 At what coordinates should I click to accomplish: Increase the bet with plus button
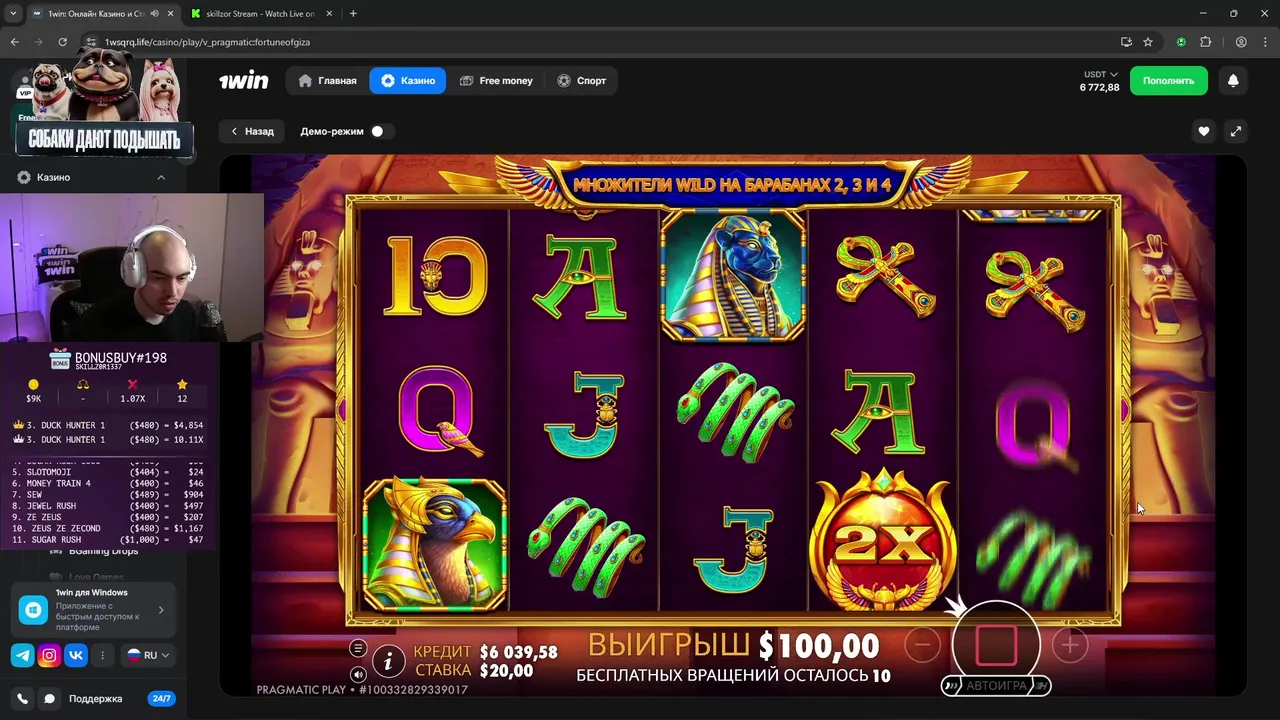coord(1070,646)
